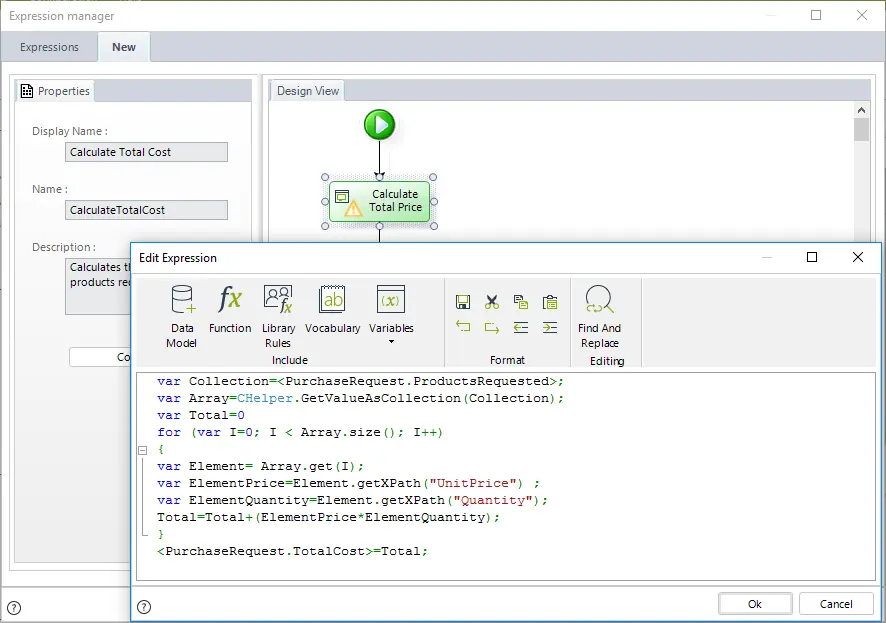Image resolution: width=886 pixels, height=623 pixels.
Task: Redo the last edit
Action: pyautogui.click(x=492, y=327)
